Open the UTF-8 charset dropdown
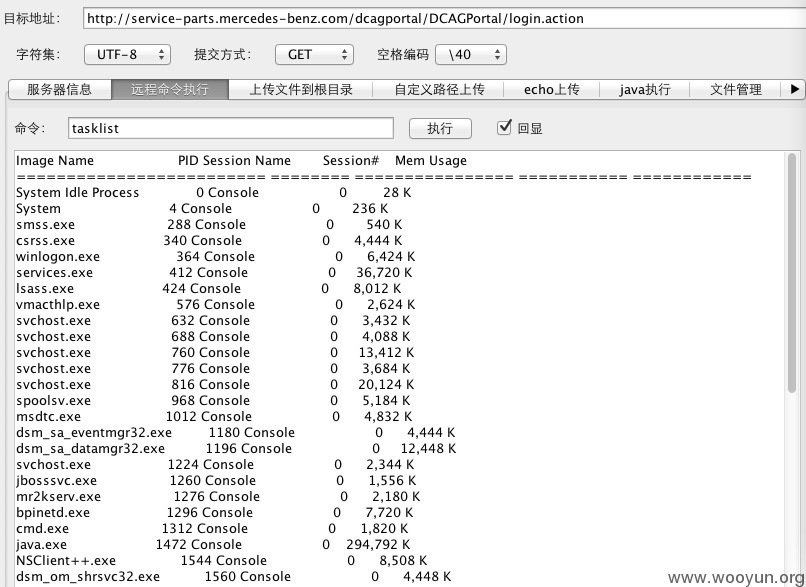The image size is (806, 587). (127, 54)
